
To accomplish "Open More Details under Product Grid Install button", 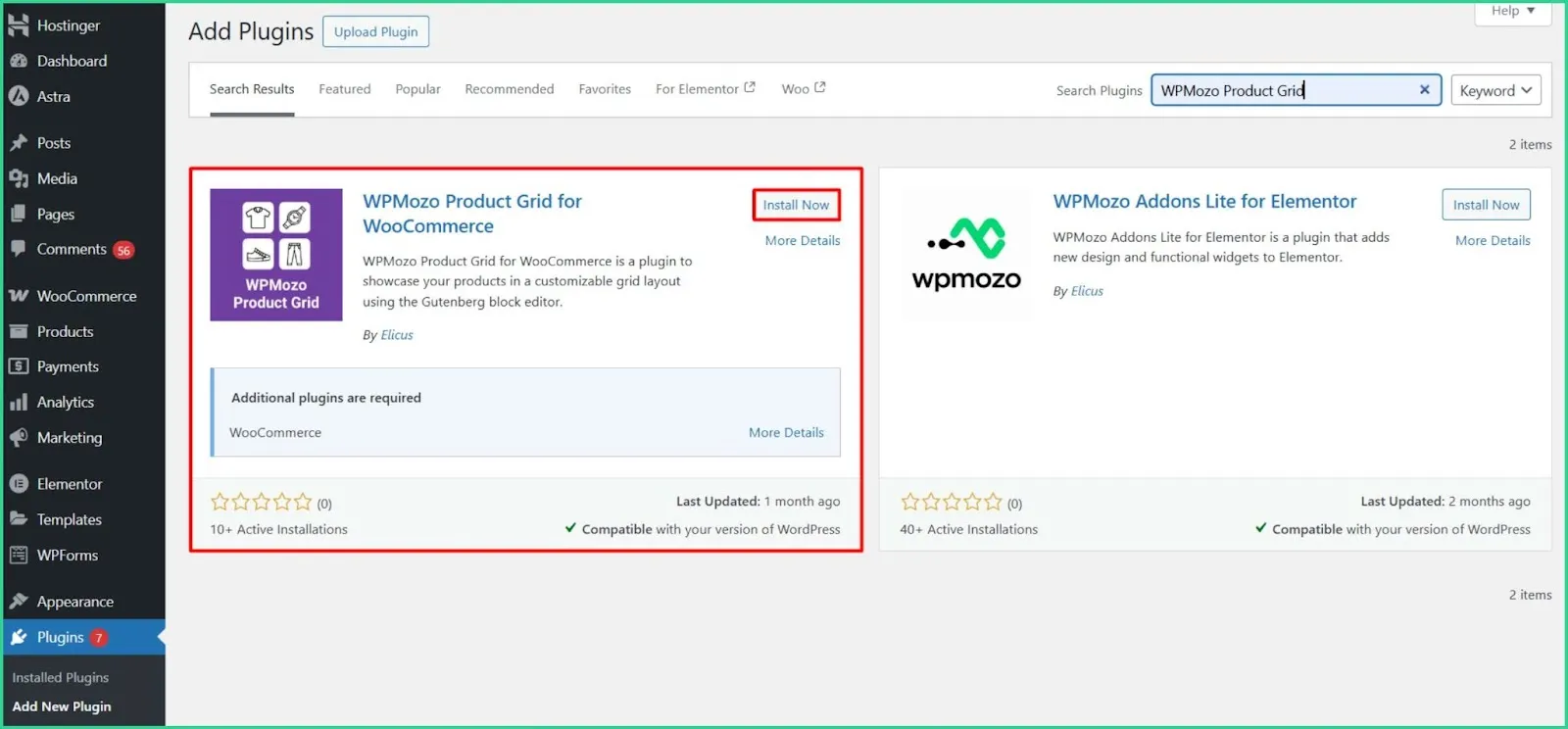I will pos(803,240).
